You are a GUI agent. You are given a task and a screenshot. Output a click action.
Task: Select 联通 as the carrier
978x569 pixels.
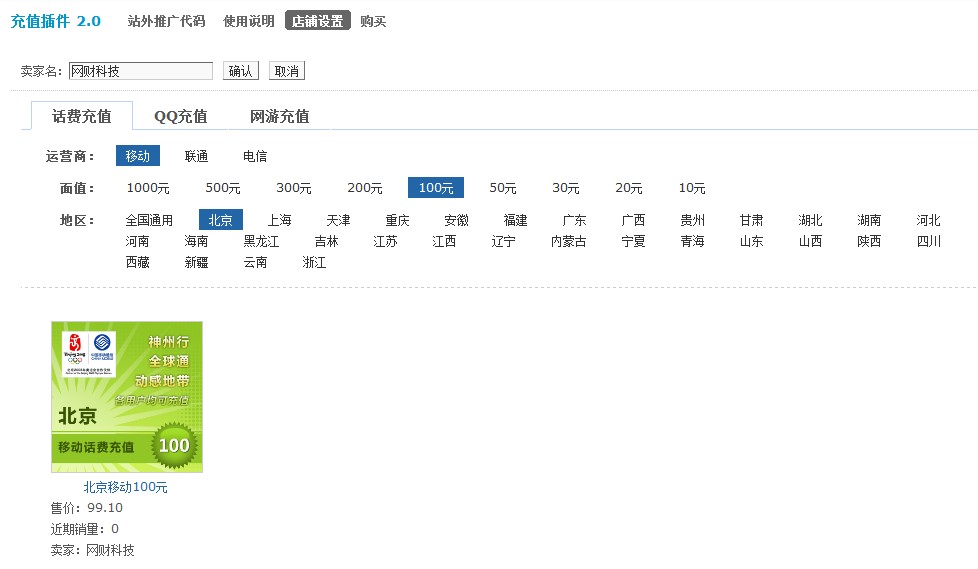(x=196, y=156)
